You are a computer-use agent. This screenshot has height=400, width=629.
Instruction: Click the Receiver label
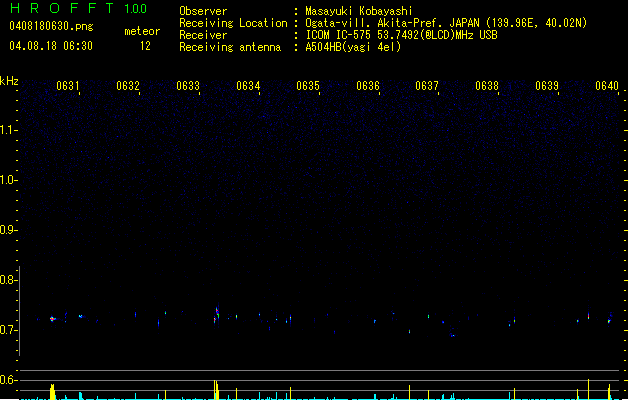tap(203, 35)
